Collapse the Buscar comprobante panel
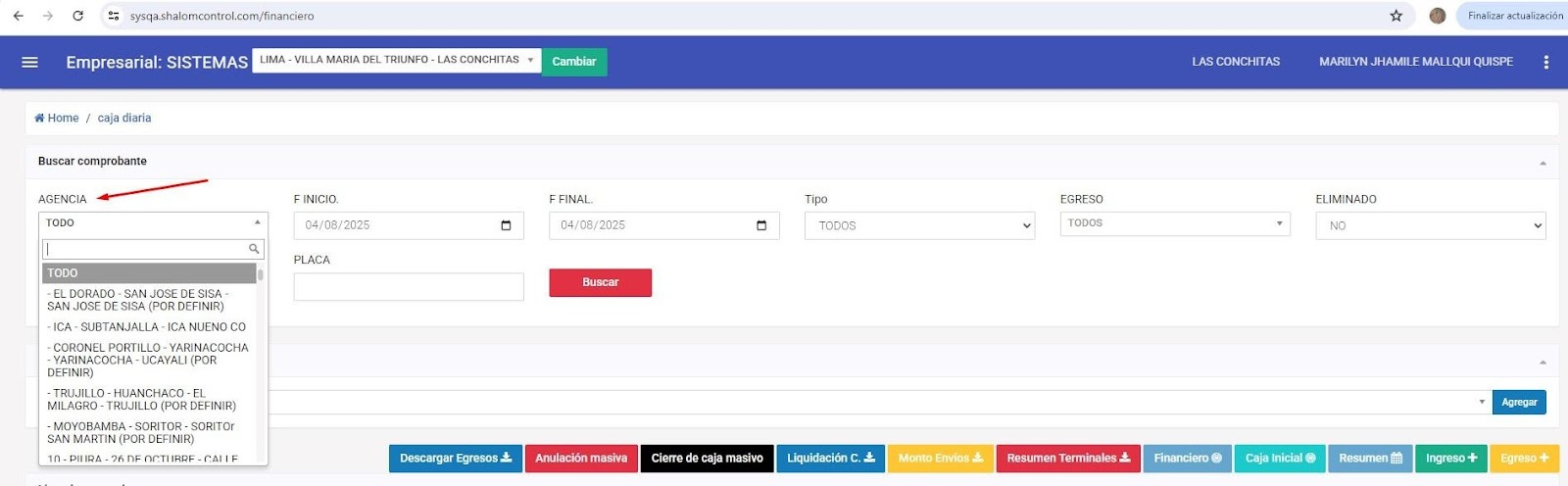The width and height of the screenshot is (1568, 486). click(1543, 163)
